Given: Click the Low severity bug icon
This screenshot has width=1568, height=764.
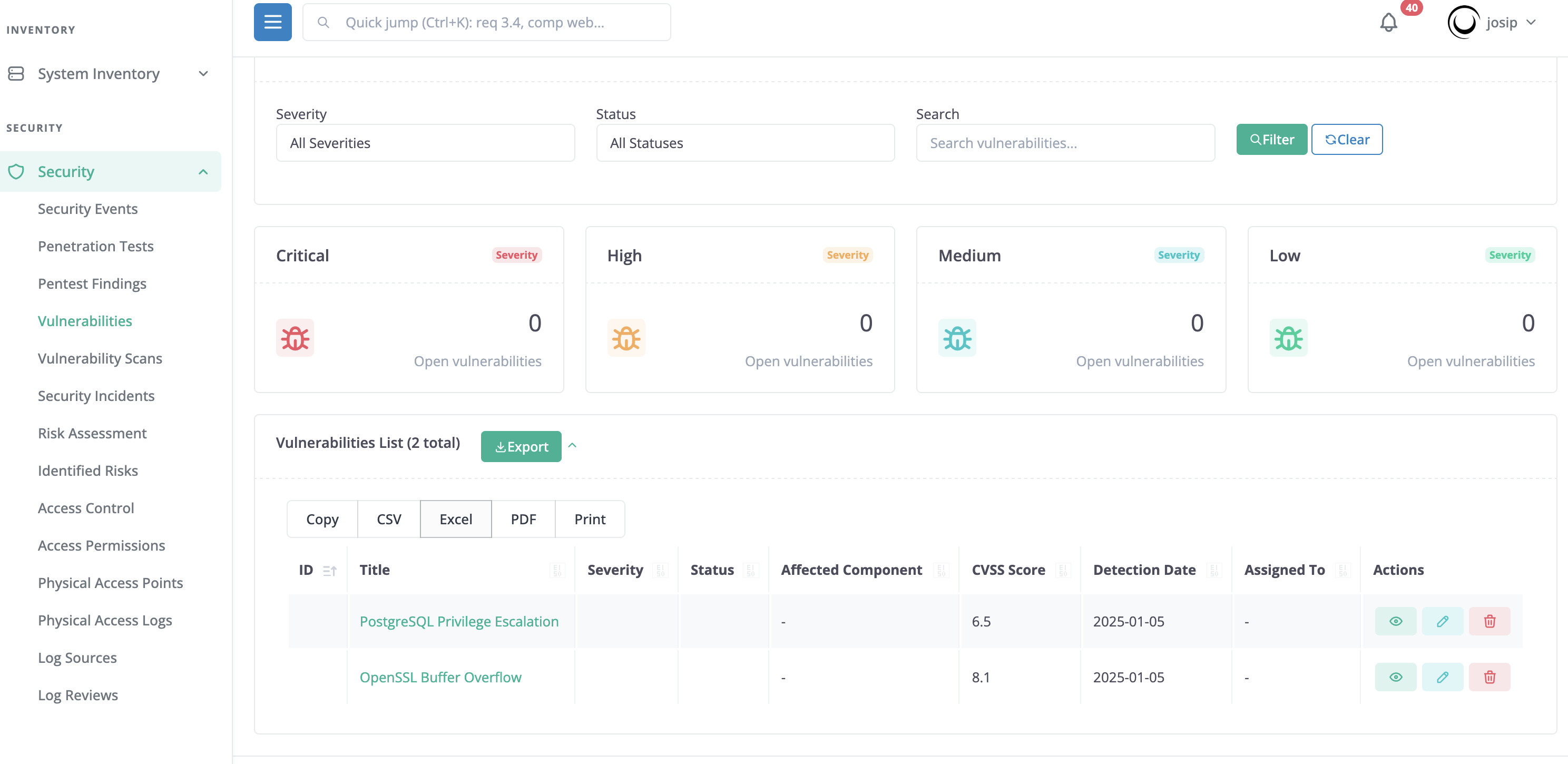Looking at the screenshot, I should coord(1288,337).
